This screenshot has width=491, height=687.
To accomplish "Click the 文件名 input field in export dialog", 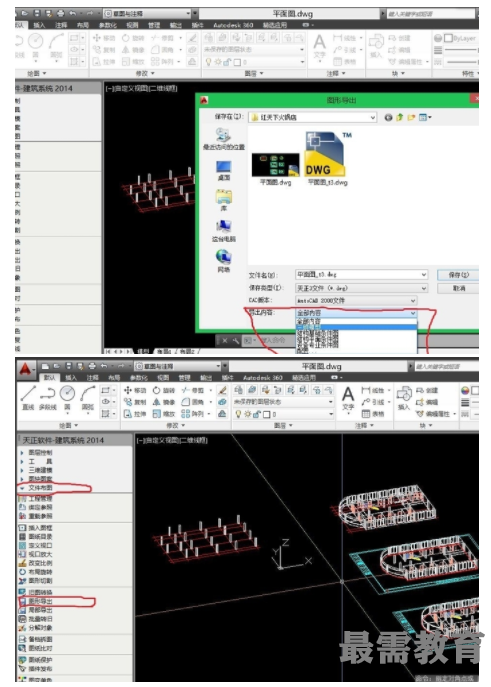I will tap(361, 275).
